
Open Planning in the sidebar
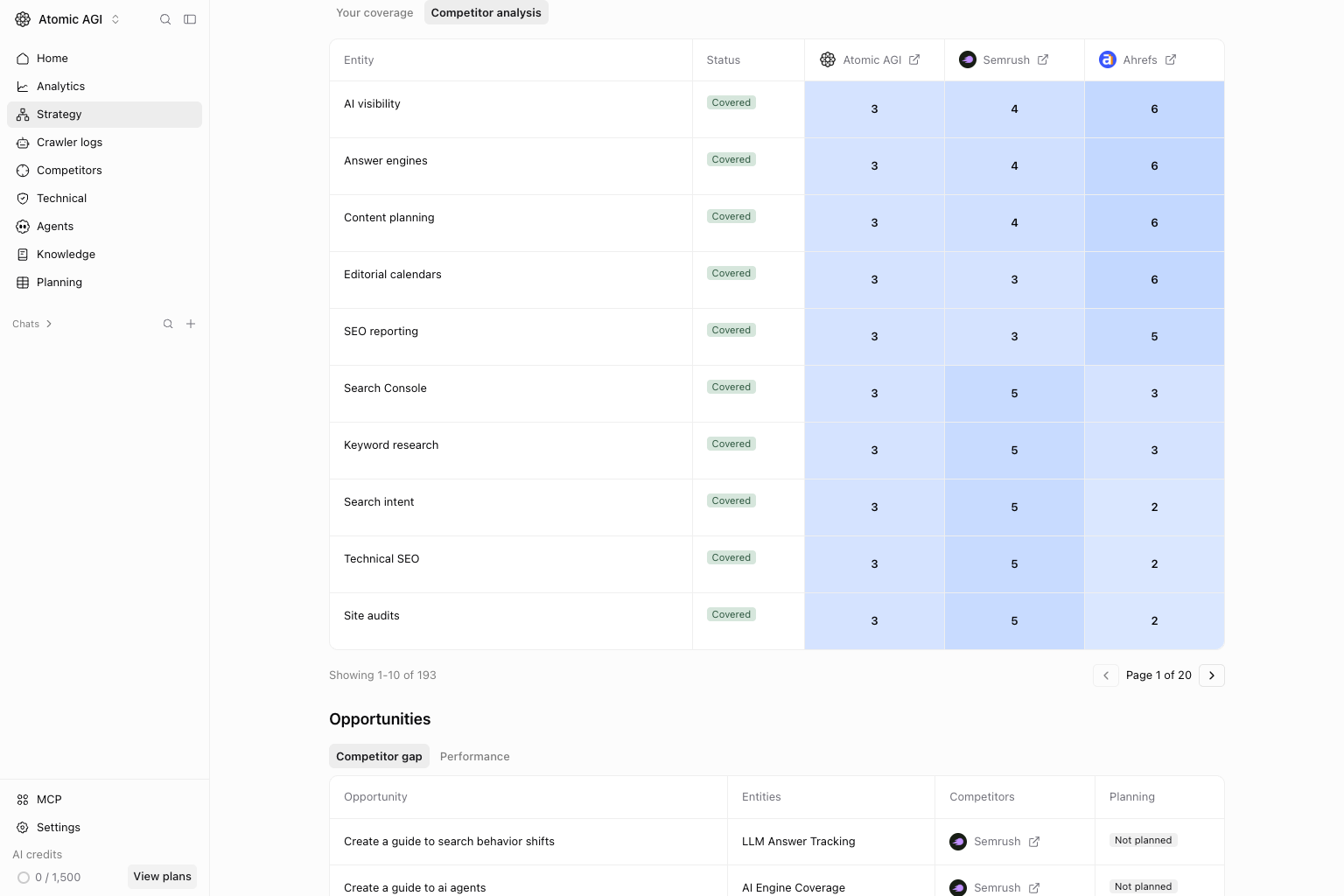click(104, 283)
